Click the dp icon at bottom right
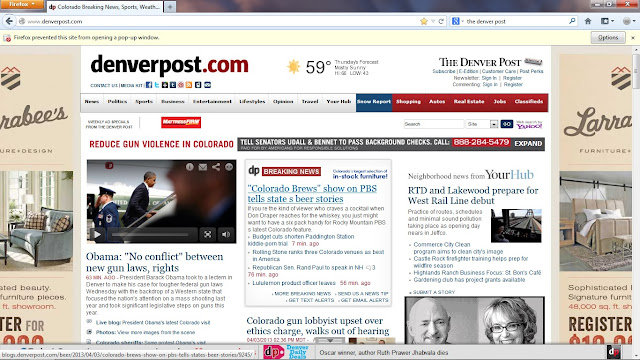Image resolution: width=640 pixels, height=360 pixels. click(x=613, y=352)
